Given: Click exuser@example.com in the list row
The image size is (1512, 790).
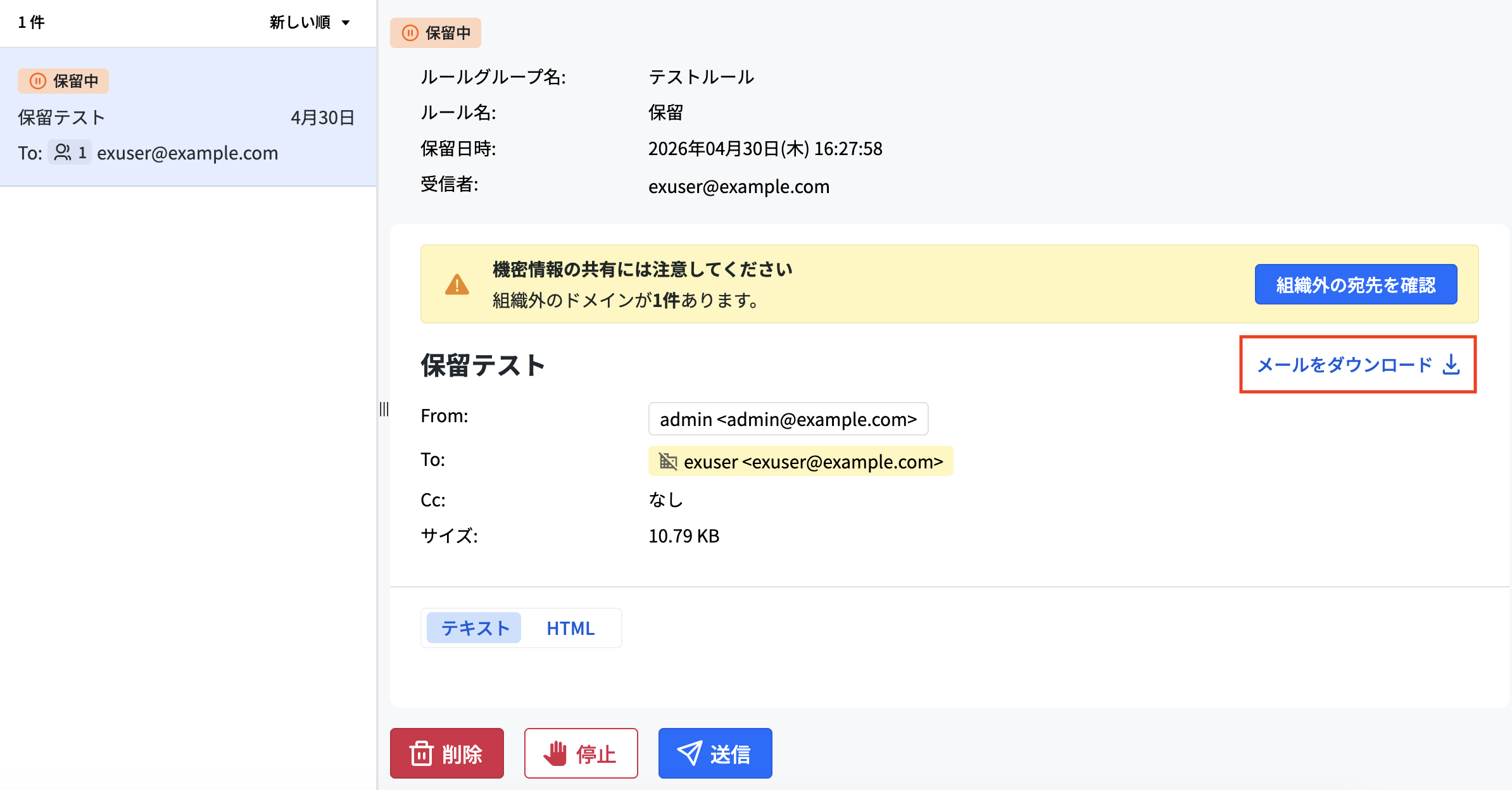Looking at the screenshot, I should 187,153.
